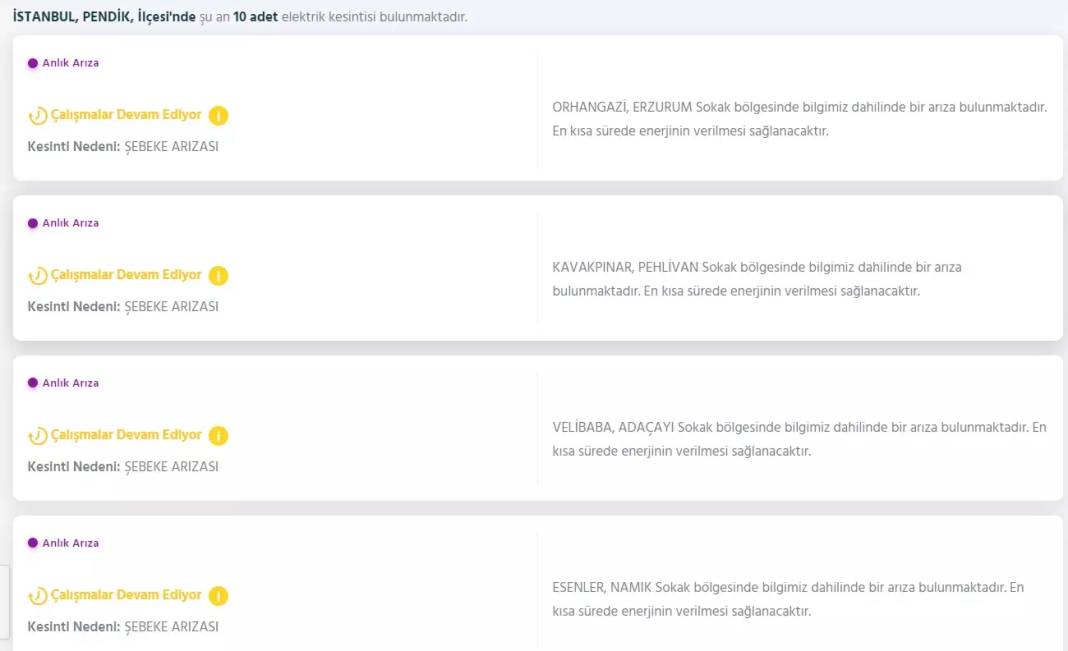Select the purple dot in the VELİBABA outage card
The image size is (1068, 651).
(31, 382)
